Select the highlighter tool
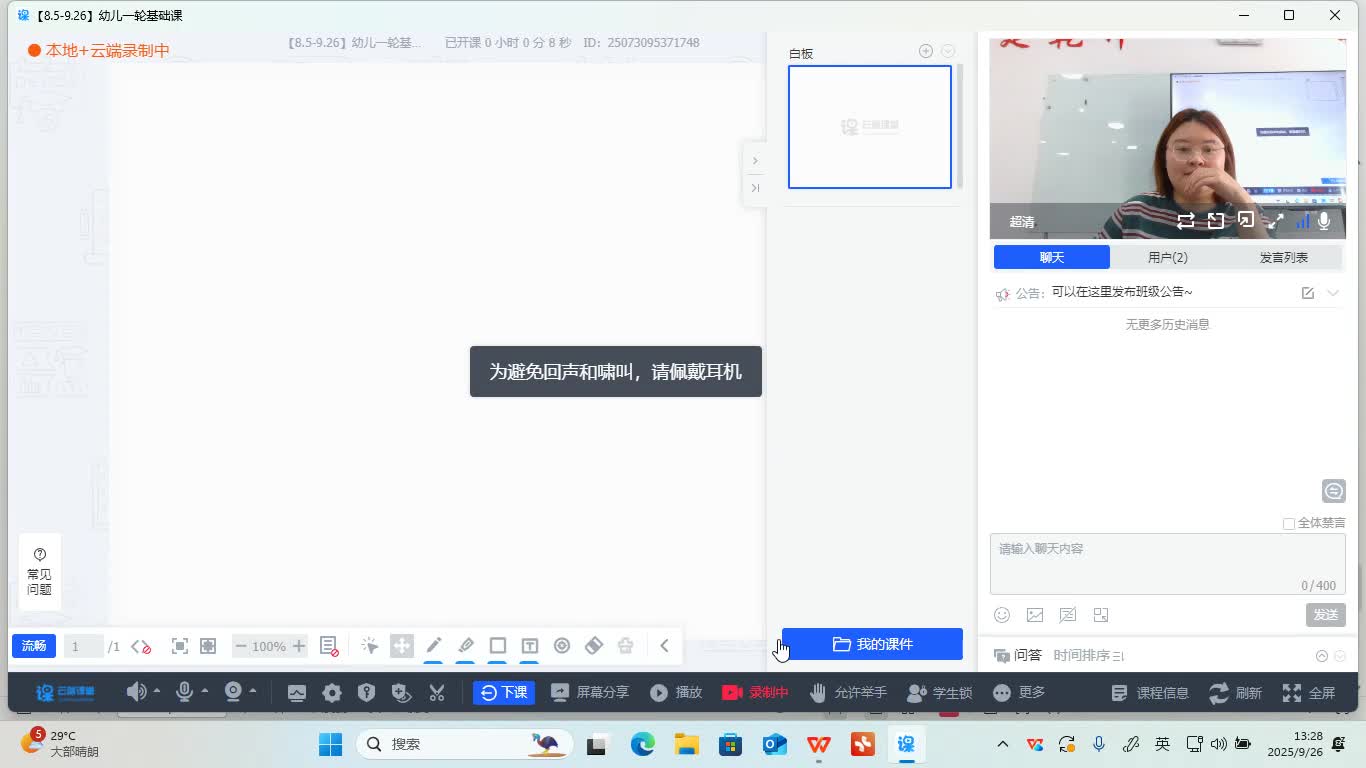The height and width of the screenshot is (768, 1366). click(x=465, y=645)
